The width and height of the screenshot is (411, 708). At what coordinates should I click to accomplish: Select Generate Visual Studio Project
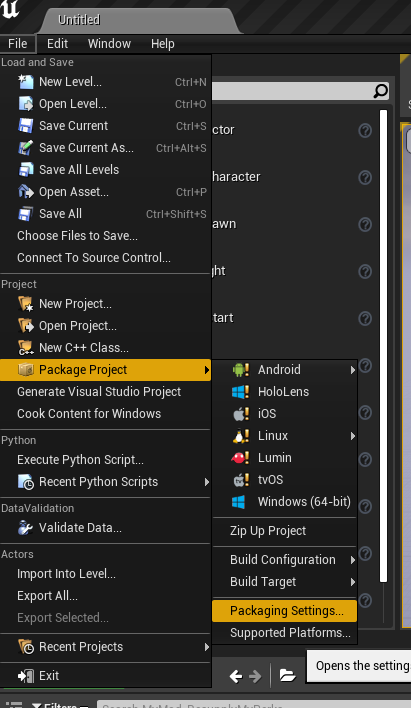tap(106, 392)
